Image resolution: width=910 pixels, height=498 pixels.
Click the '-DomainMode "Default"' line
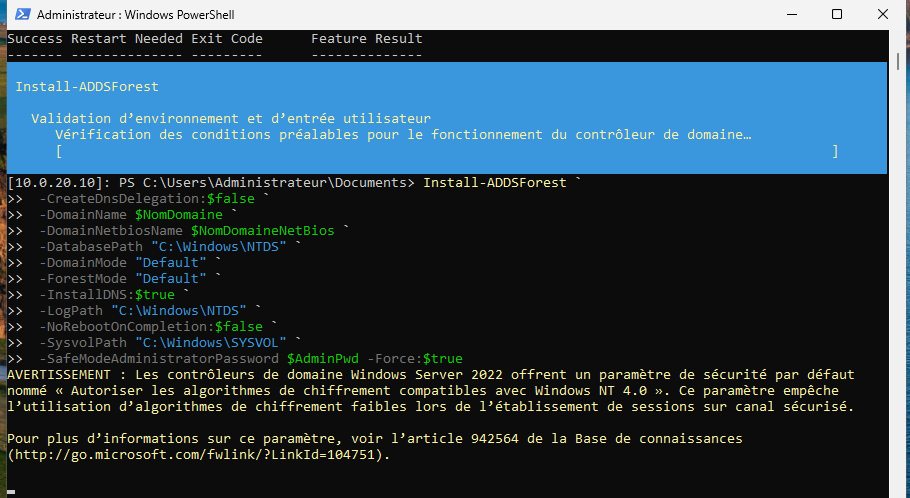pos(123,262)
